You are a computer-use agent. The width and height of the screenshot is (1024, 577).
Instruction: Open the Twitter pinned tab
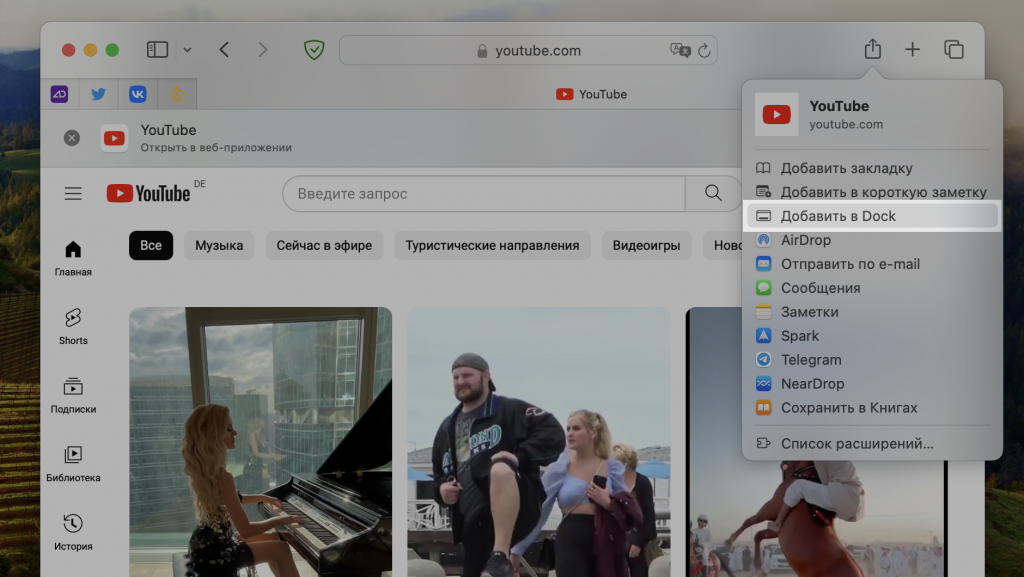tap(99, 94)
